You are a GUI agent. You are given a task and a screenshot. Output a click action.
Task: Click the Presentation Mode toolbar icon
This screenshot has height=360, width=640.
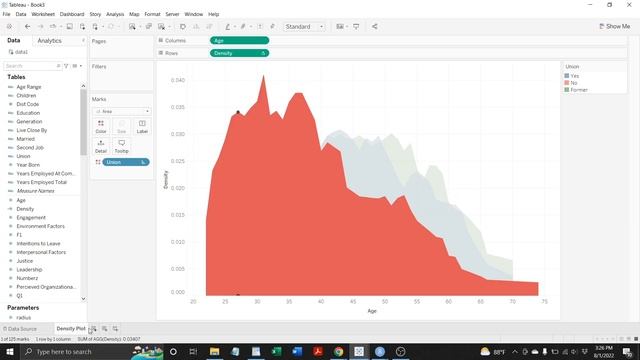[x=356, y=27]
